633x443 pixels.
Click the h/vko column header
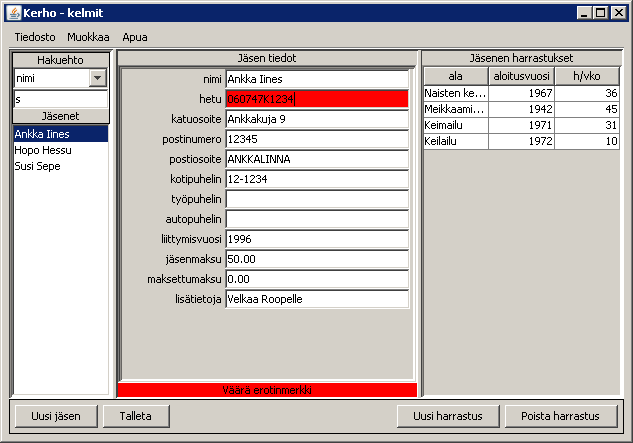click(x=587, y=75)
